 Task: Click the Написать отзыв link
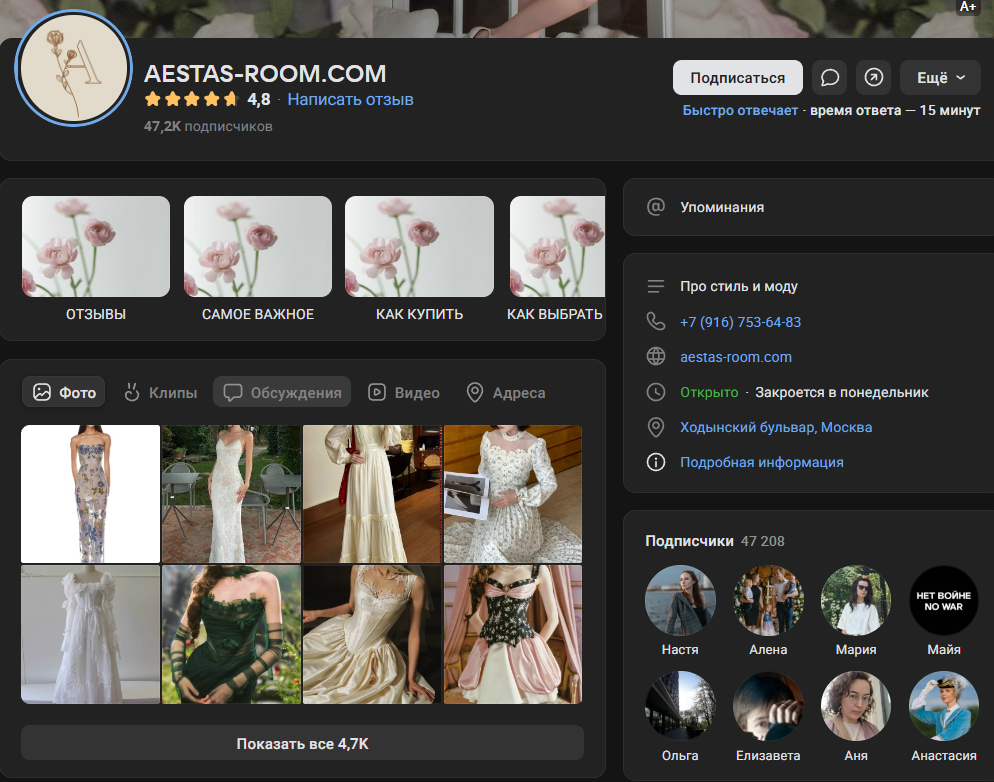pyautogui.click(x=350, y=99)
